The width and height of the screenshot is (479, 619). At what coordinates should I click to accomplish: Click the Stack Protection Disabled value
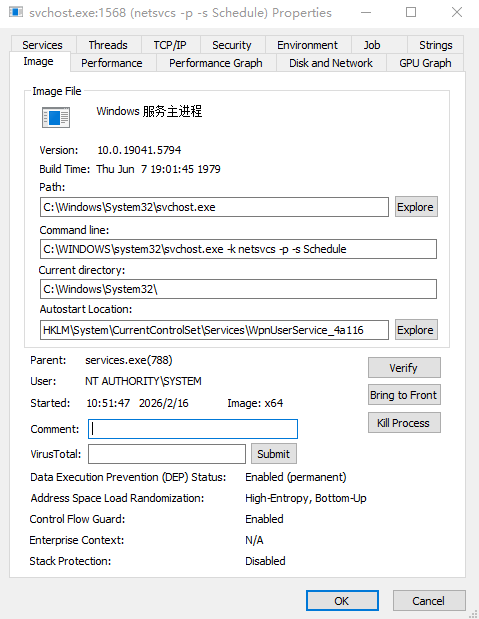(265, 561)
